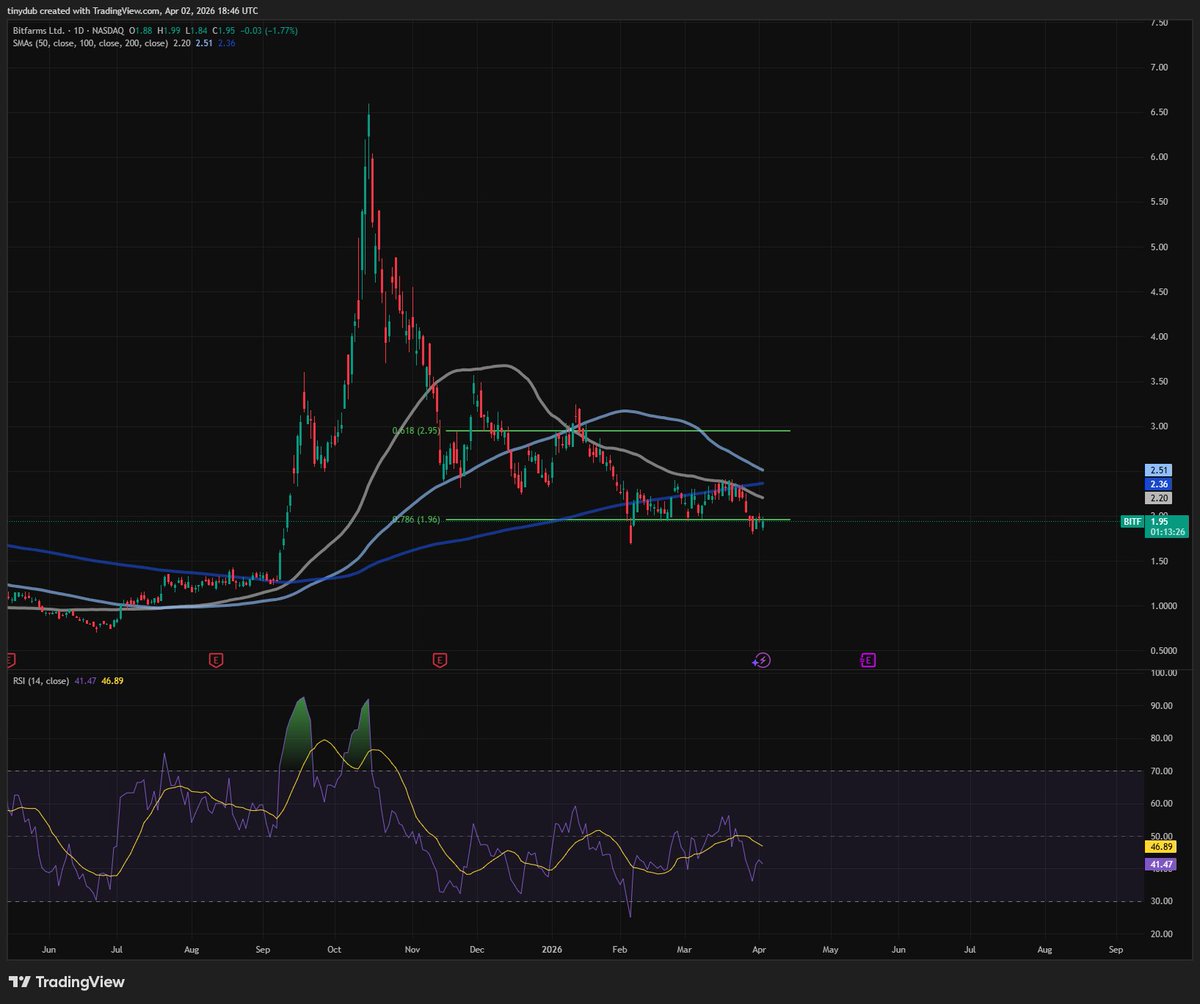Click the 4.00 price axis label
The image size is (1200, 1004).
click(1160, 337)
